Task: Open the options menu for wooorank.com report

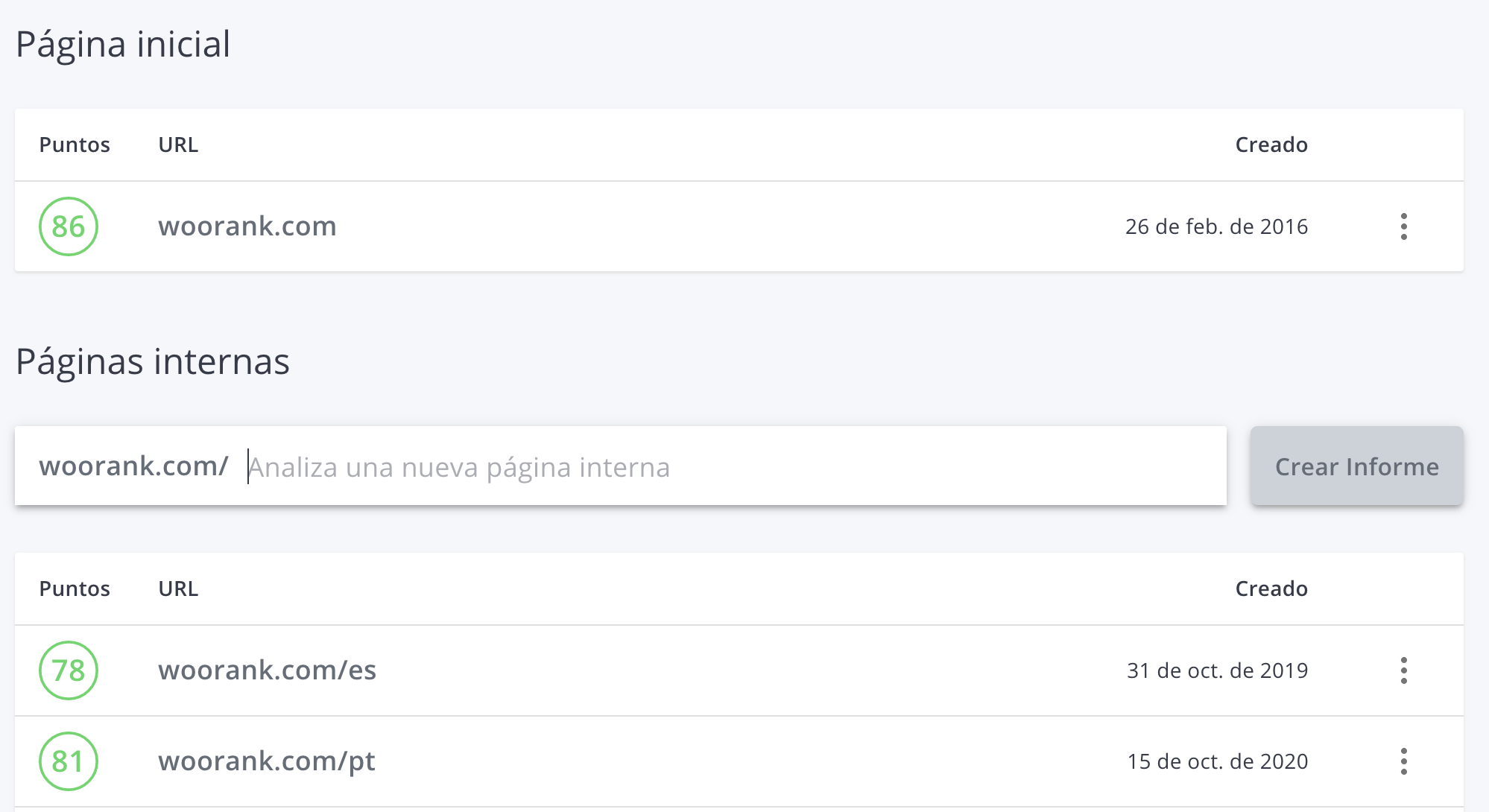Action: pyautogui.click(x=1404, y=226)
